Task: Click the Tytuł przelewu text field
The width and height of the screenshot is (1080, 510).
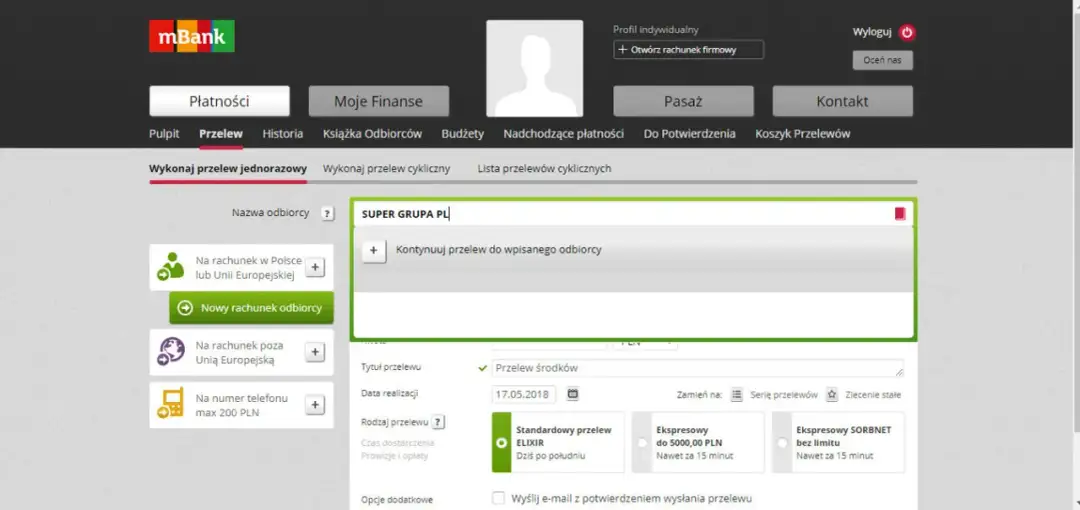Action: click(x=698, y=368)
